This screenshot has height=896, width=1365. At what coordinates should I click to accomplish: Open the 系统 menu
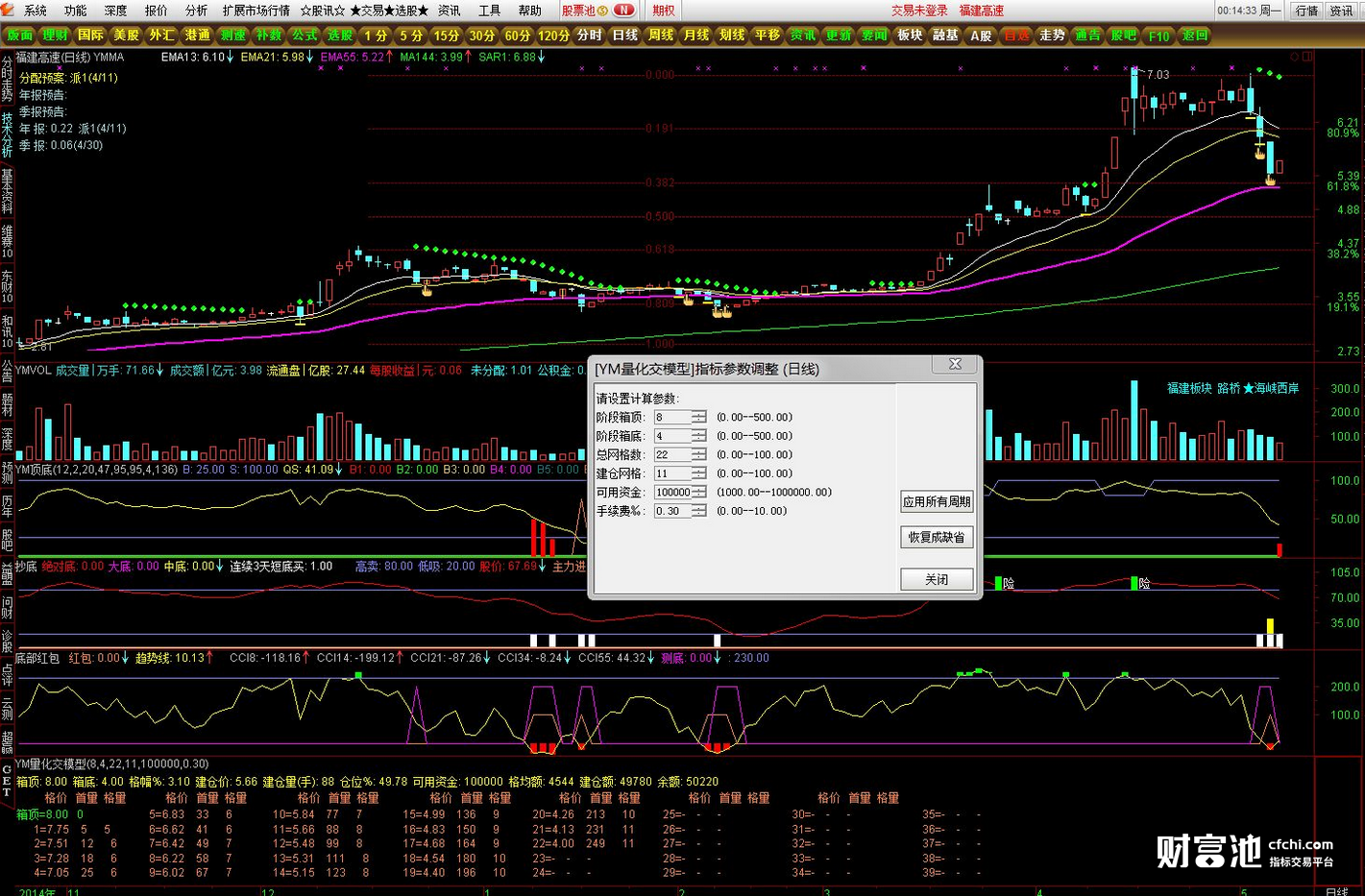(x=36, y=11)
